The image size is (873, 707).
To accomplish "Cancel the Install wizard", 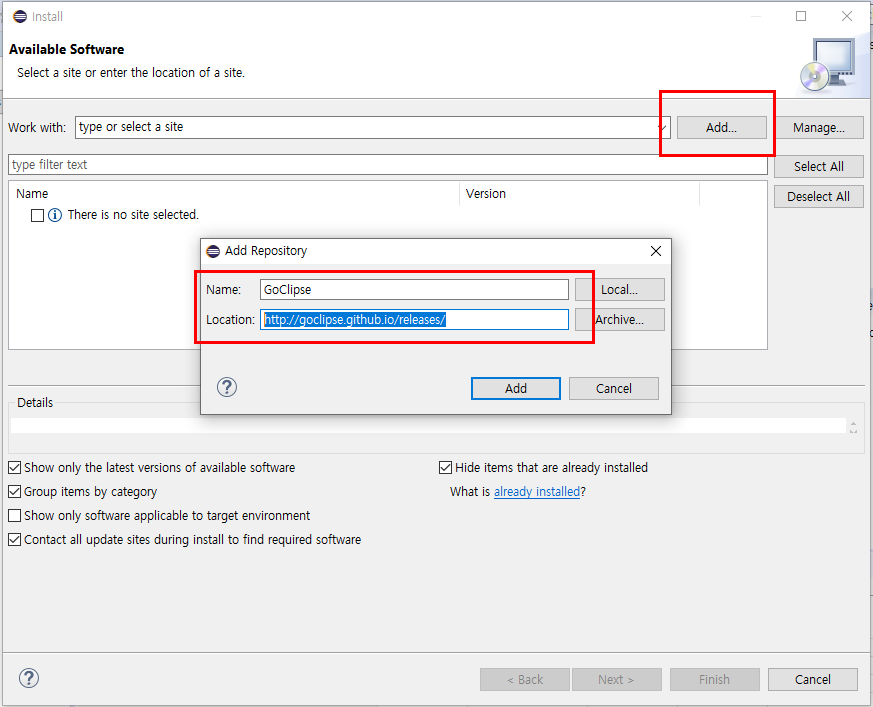I will pos(812,680).
